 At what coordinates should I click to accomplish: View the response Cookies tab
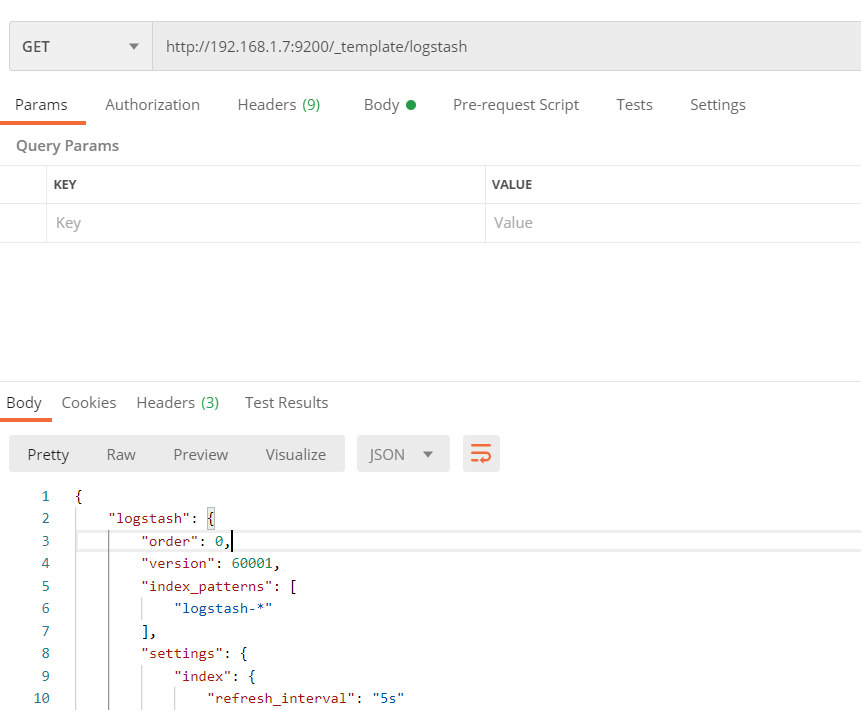pyautogui.click(x=88, y=402)
